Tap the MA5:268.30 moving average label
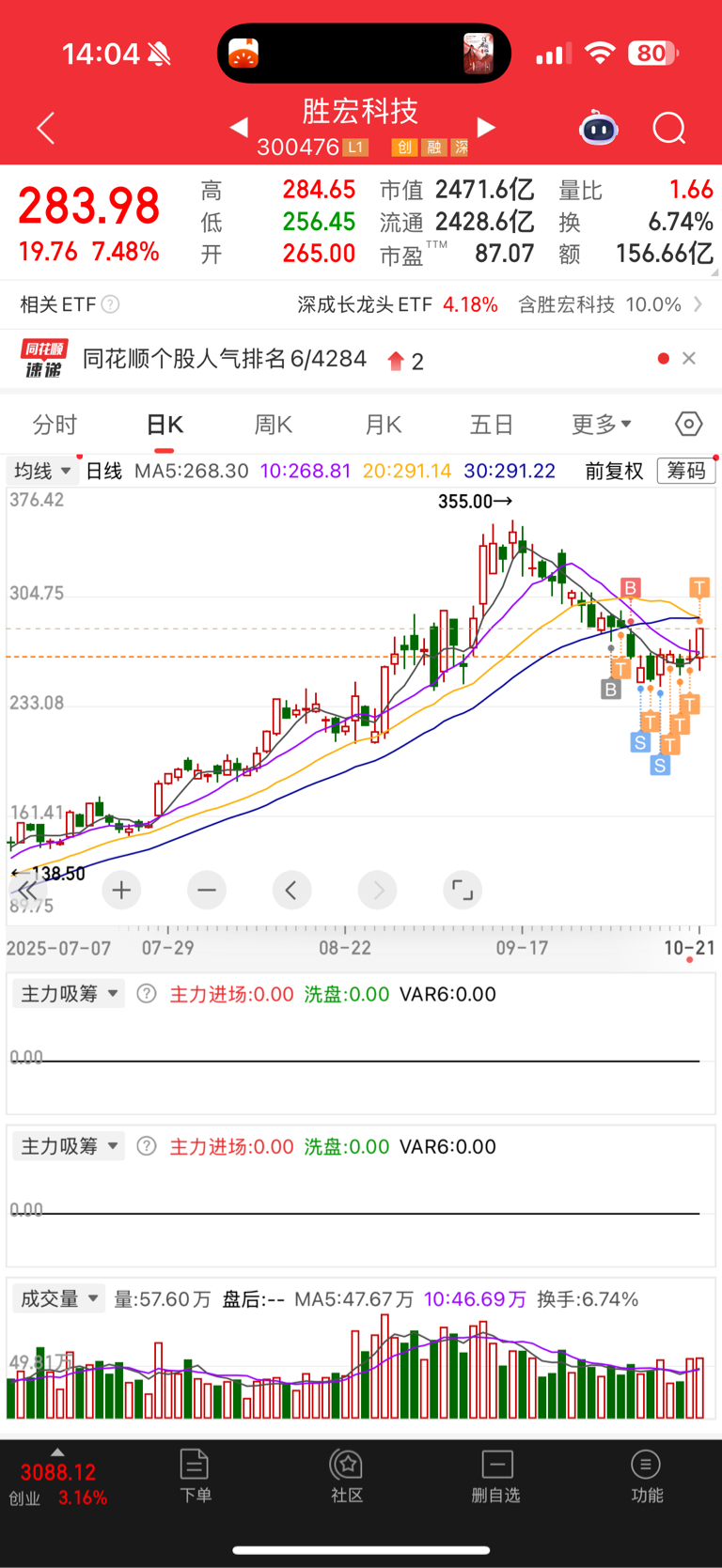 (192, 471)
